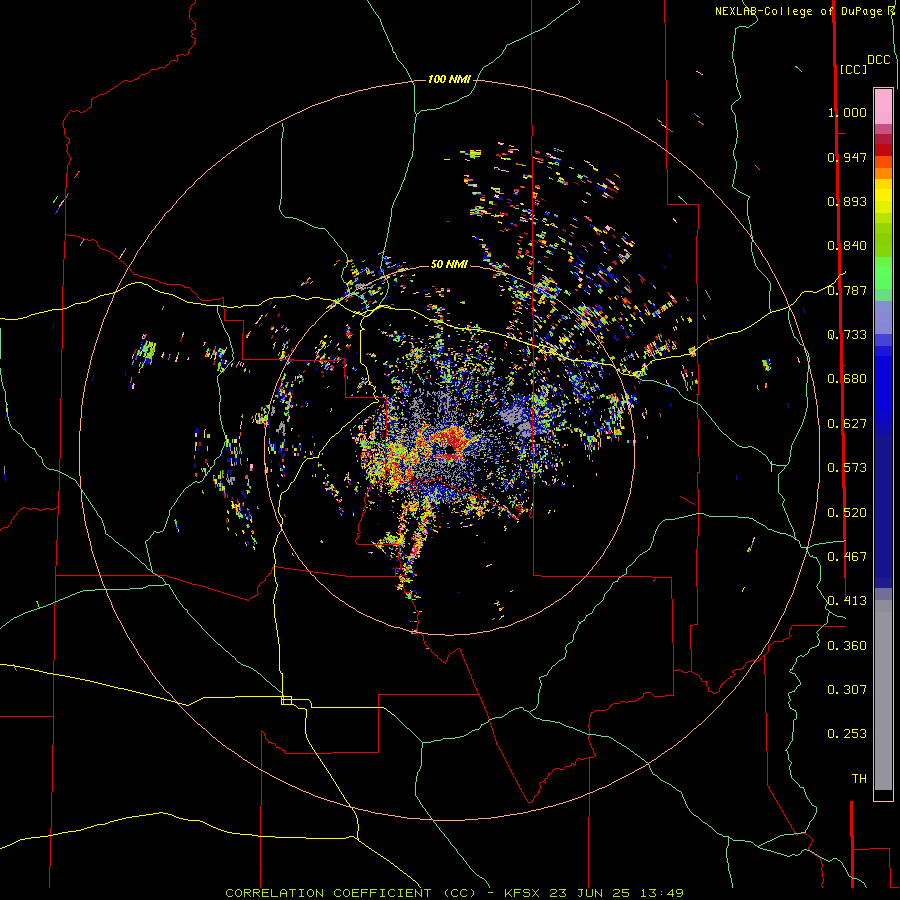Click the TH threshold label

click(x=859, y=779)
